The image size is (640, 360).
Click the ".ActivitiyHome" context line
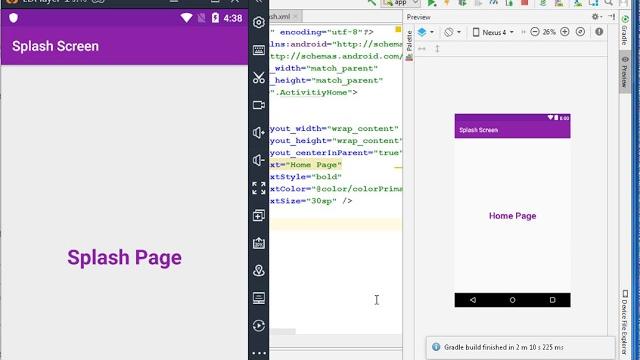point(313,93)
